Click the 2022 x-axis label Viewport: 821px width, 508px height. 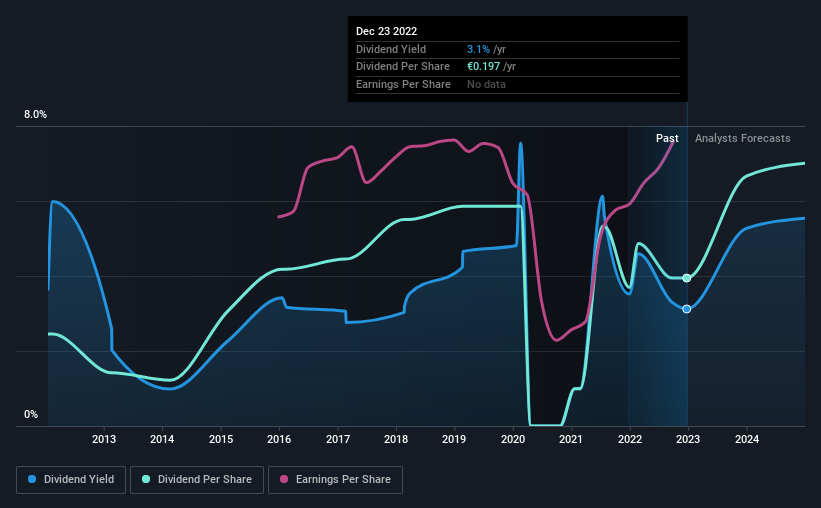click(630, 439)
